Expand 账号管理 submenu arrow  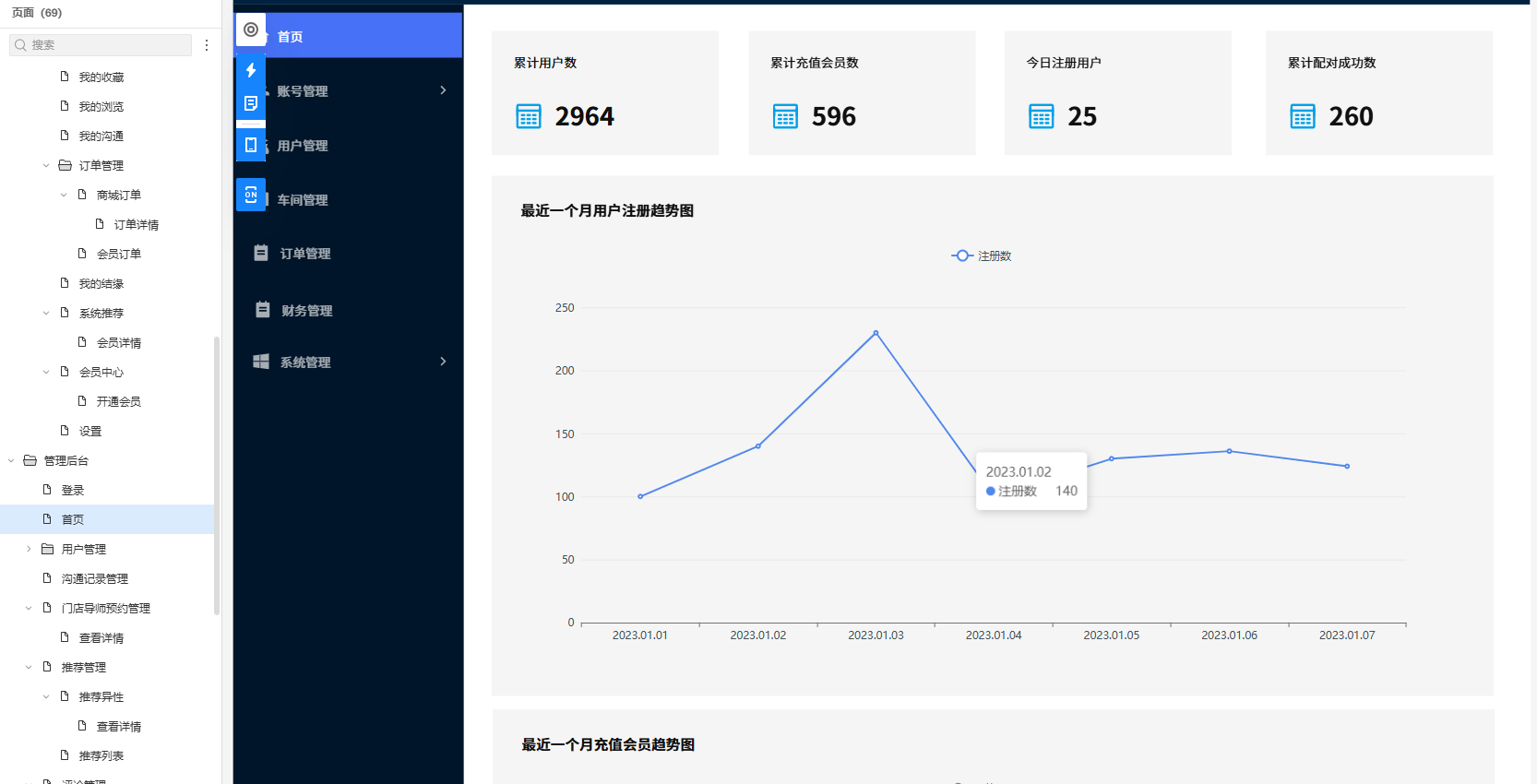443,90
